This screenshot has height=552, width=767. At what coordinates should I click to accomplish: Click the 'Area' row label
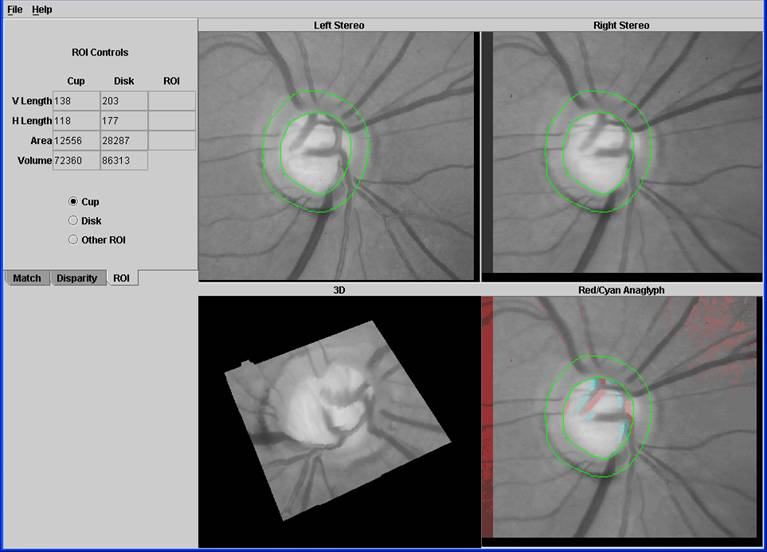click(x=41, y=141)
